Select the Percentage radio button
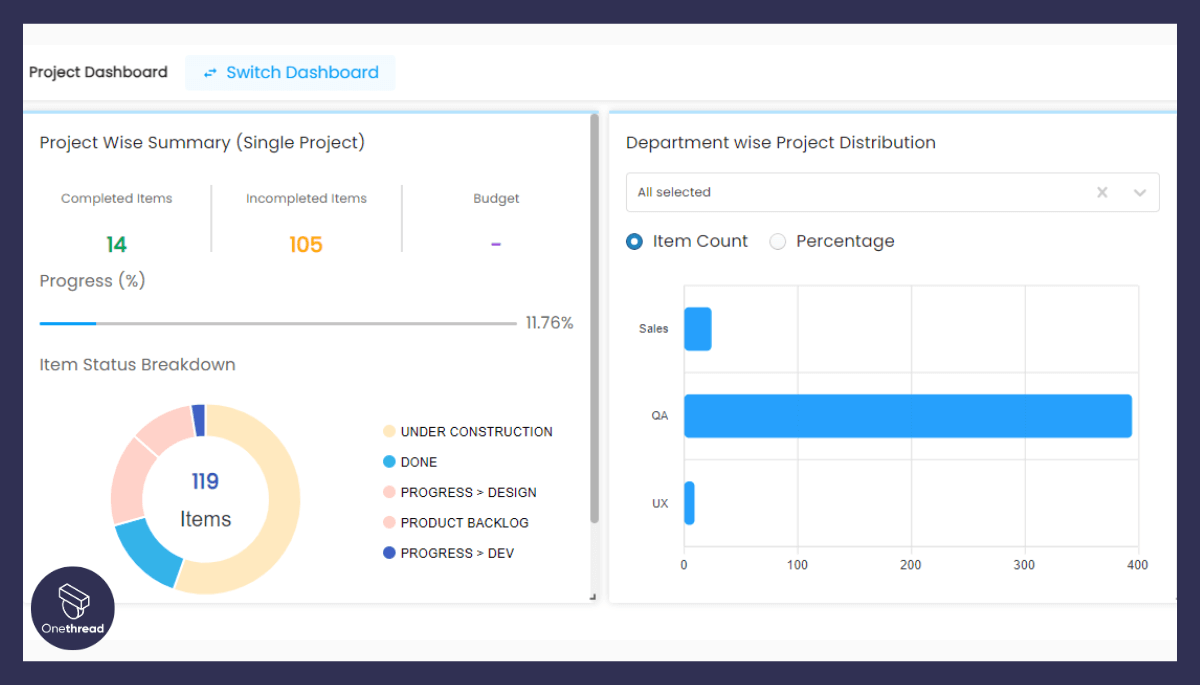 [777, 241]
